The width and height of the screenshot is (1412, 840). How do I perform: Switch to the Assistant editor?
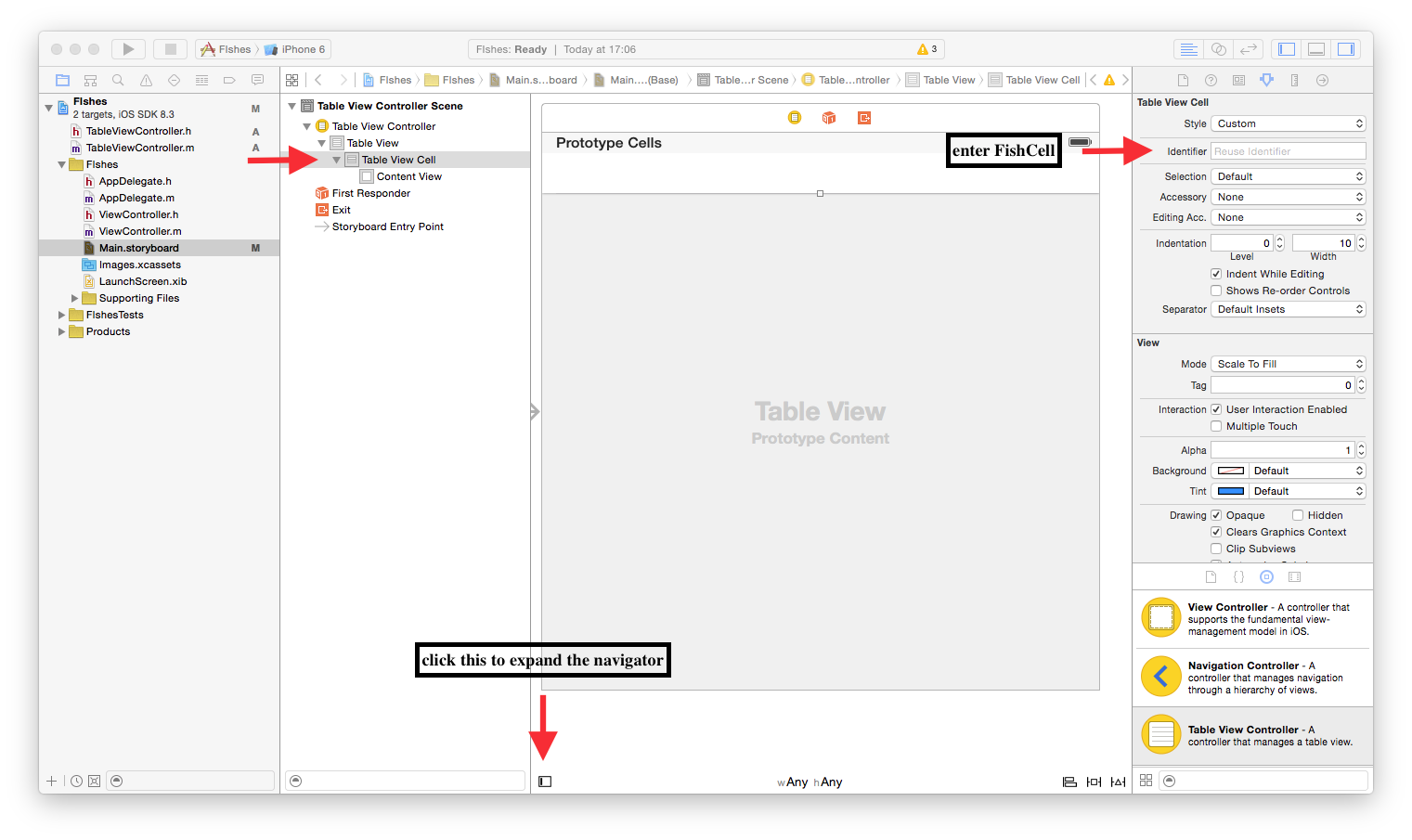[x=1219, y=49]
